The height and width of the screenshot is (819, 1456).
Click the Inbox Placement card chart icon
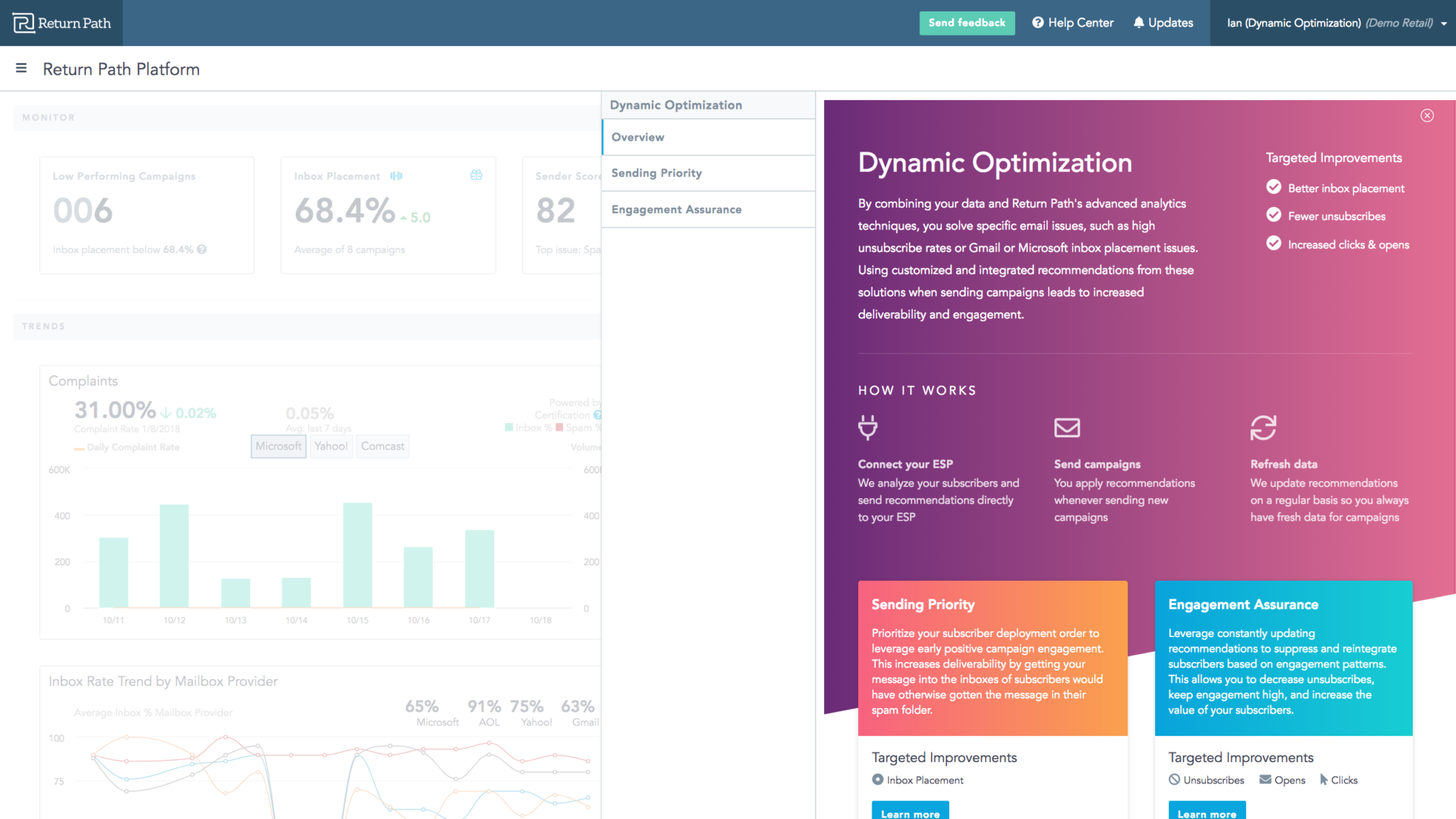tap(396, 176)
